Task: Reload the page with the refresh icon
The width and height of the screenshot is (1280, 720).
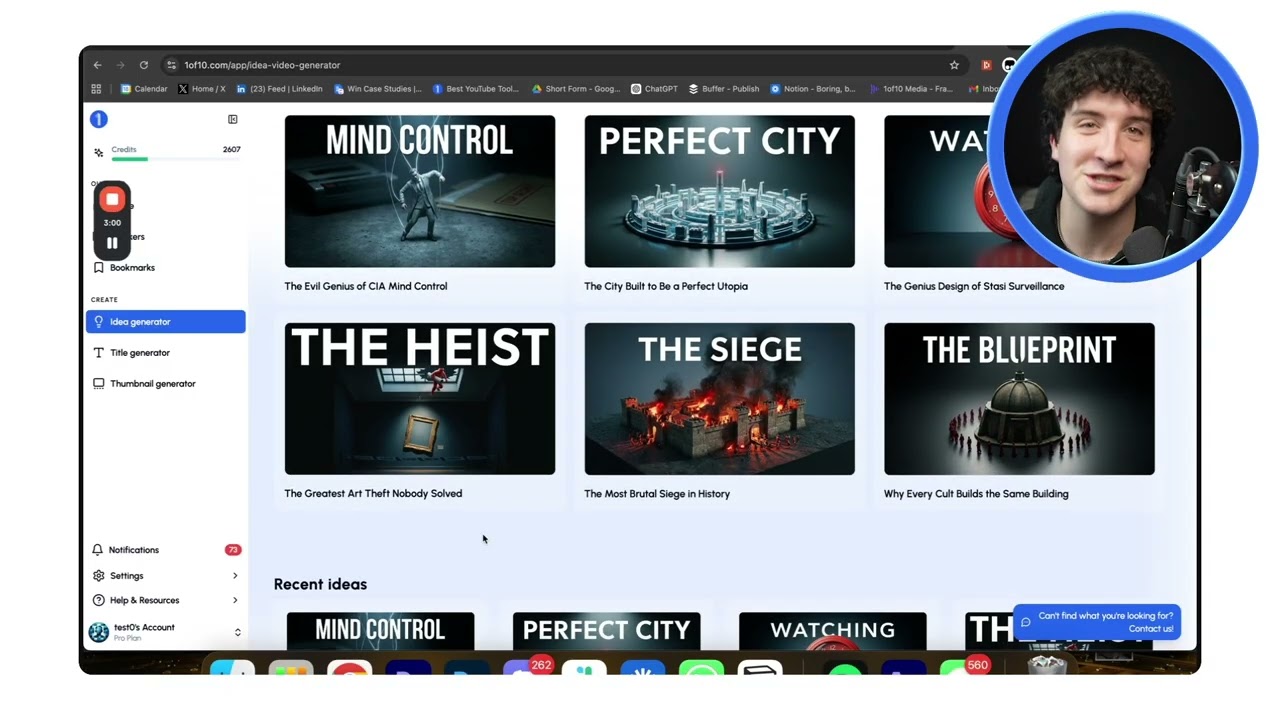Action: pos(144,65)
